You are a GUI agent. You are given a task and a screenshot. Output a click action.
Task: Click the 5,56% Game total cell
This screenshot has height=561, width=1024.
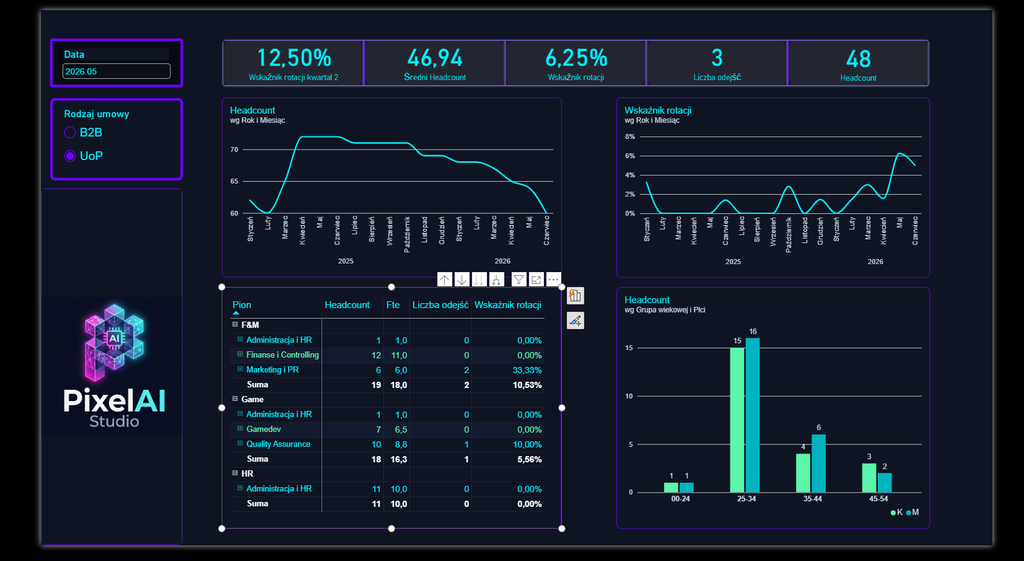(x=530, y=459)
